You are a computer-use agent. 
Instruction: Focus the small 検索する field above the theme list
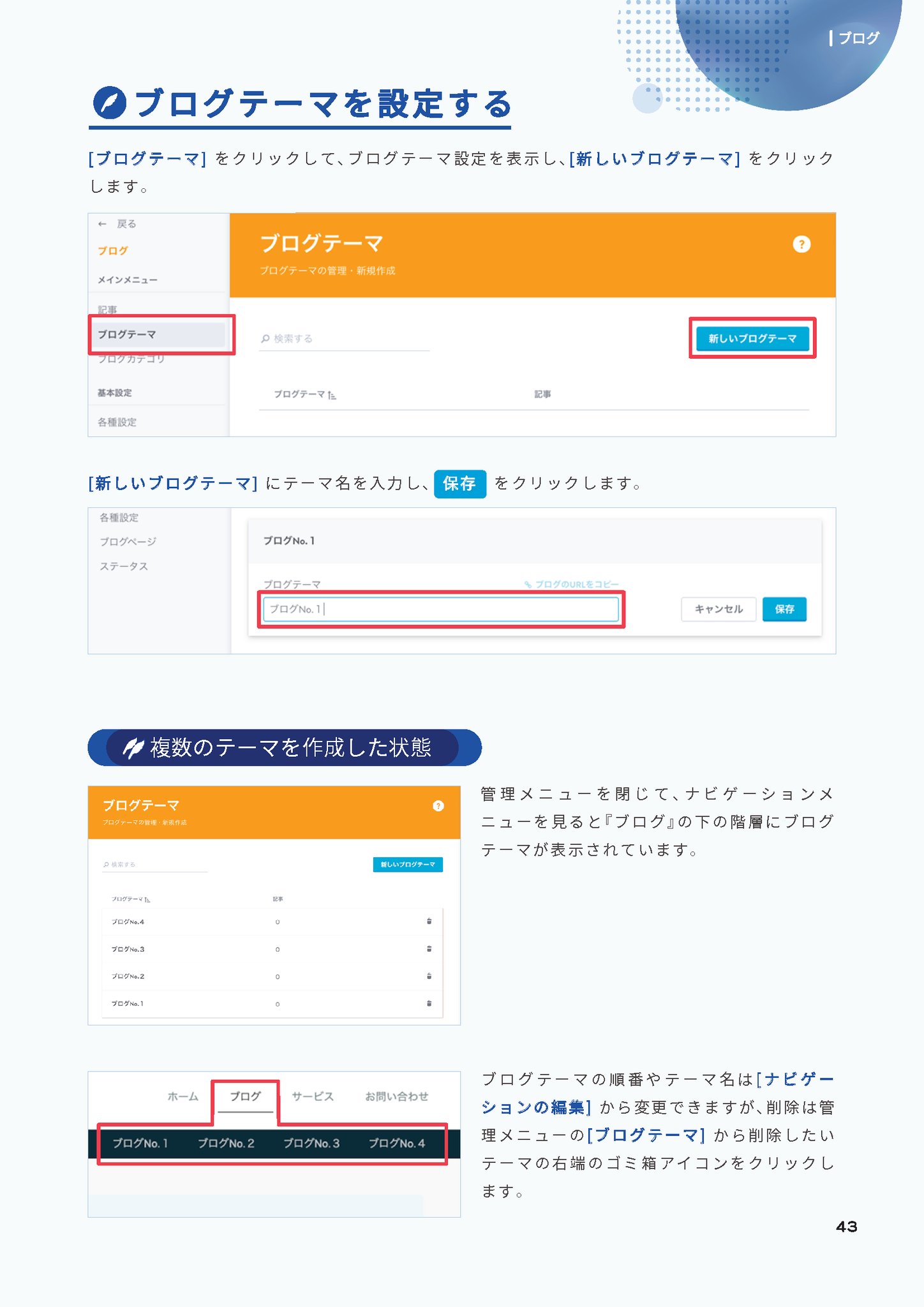pyautogui.click(x=155, y=865)
